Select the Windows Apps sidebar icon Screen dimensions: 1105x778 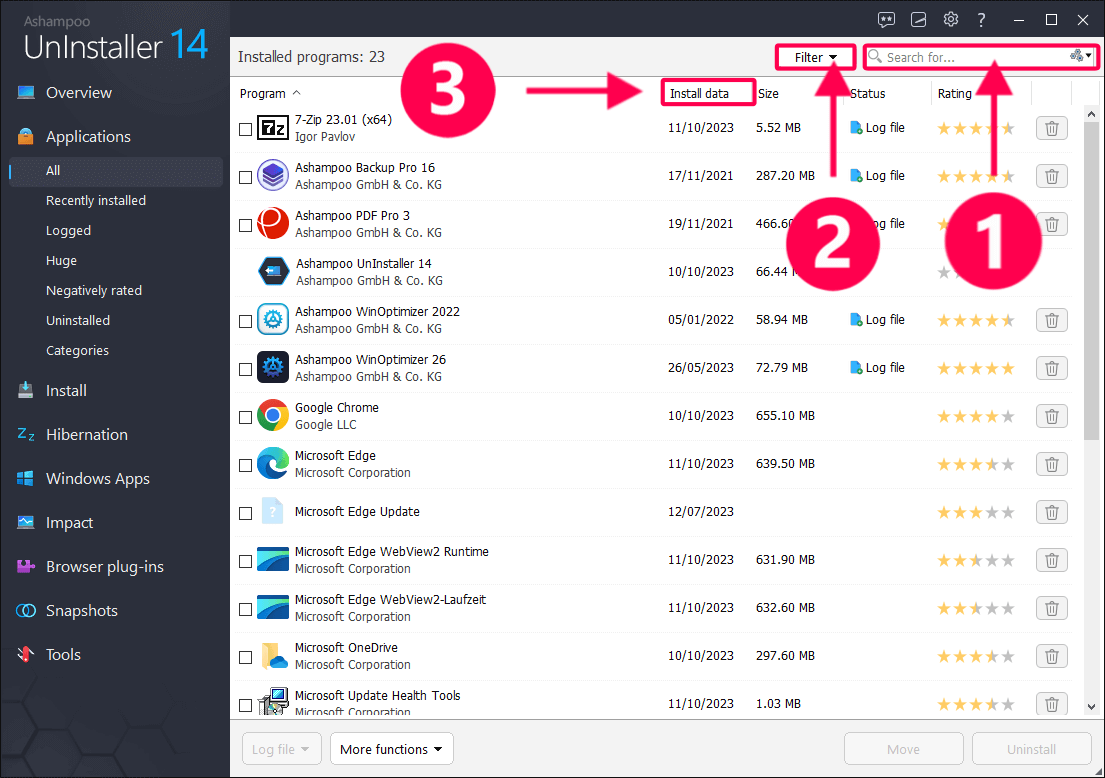point(98,478)
